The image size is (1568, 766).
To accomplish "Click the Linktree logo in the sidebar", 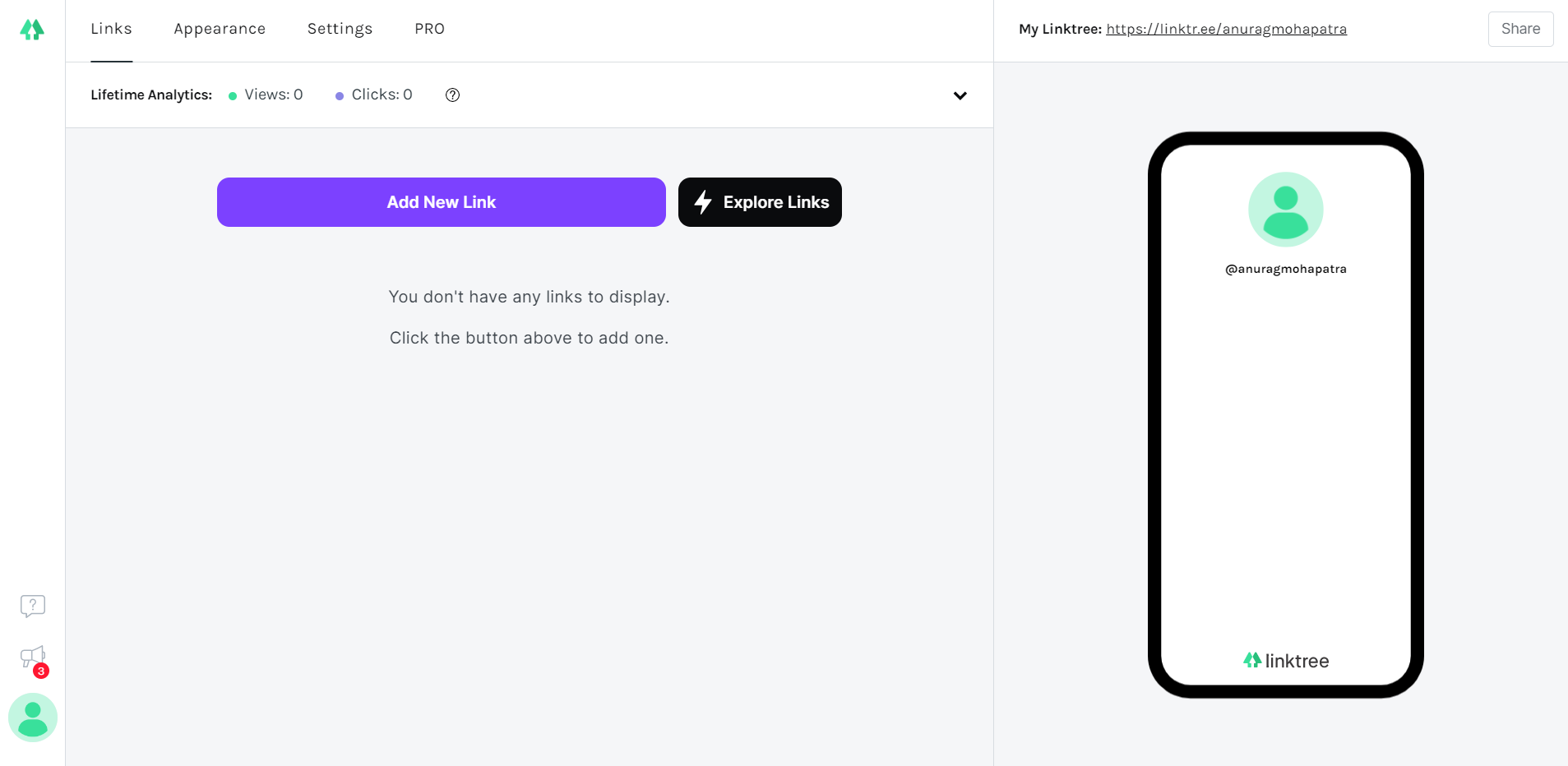I will [x=32, y=30].
